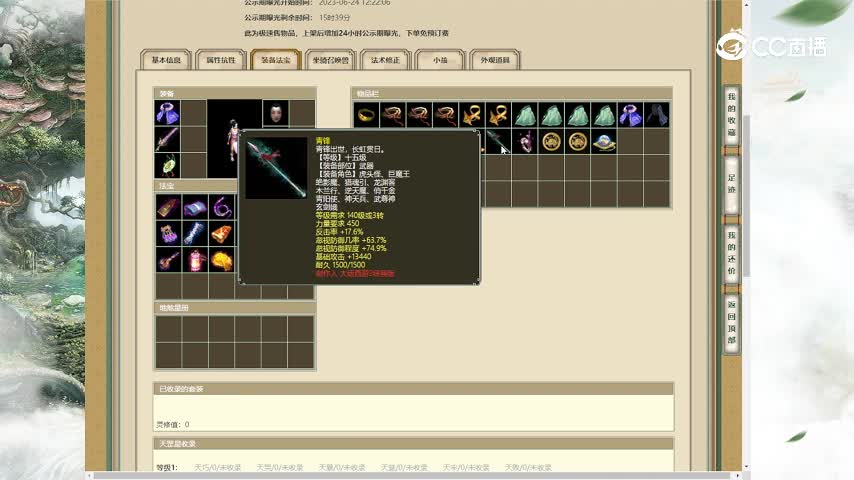Click the white face mask equipment slot
This screenshot has height=480, width=854.
pyautogui.click(x=276, y=113)
